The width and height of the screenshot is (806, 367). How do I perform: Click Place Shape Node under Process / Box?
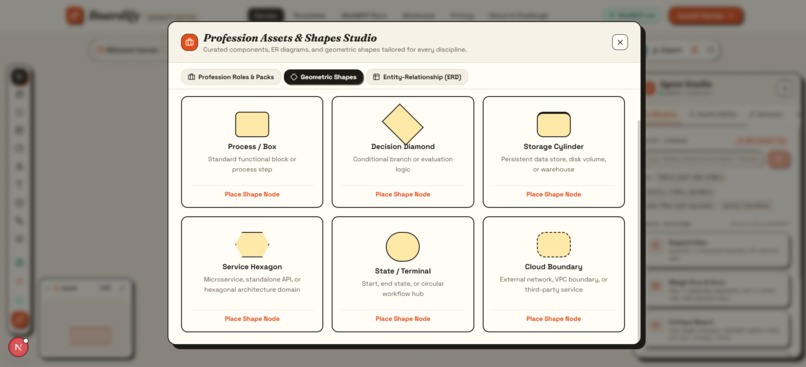(252, 194)
